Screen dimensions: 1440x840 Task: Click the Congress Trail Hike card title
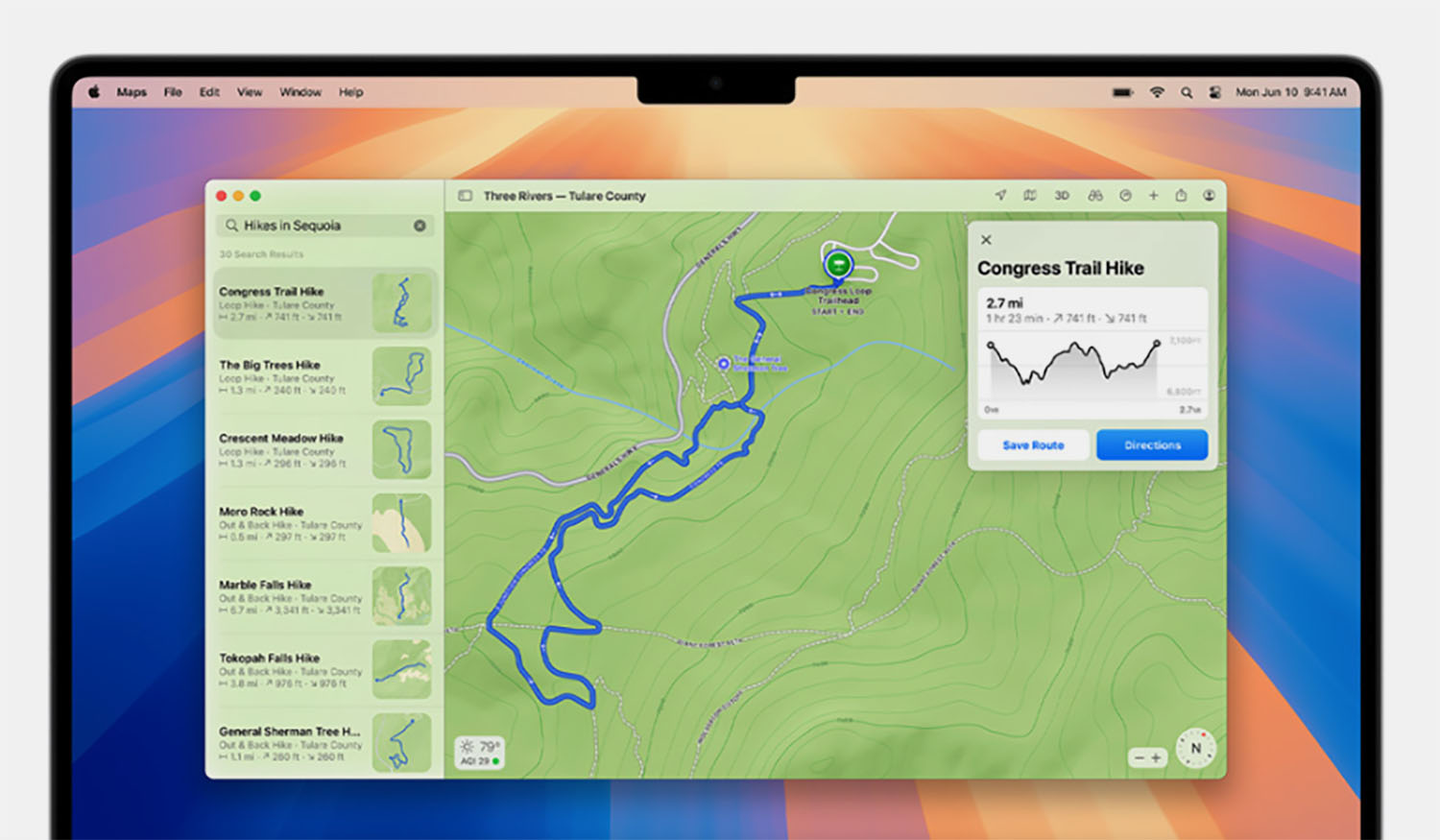(x=1061, y=269)
